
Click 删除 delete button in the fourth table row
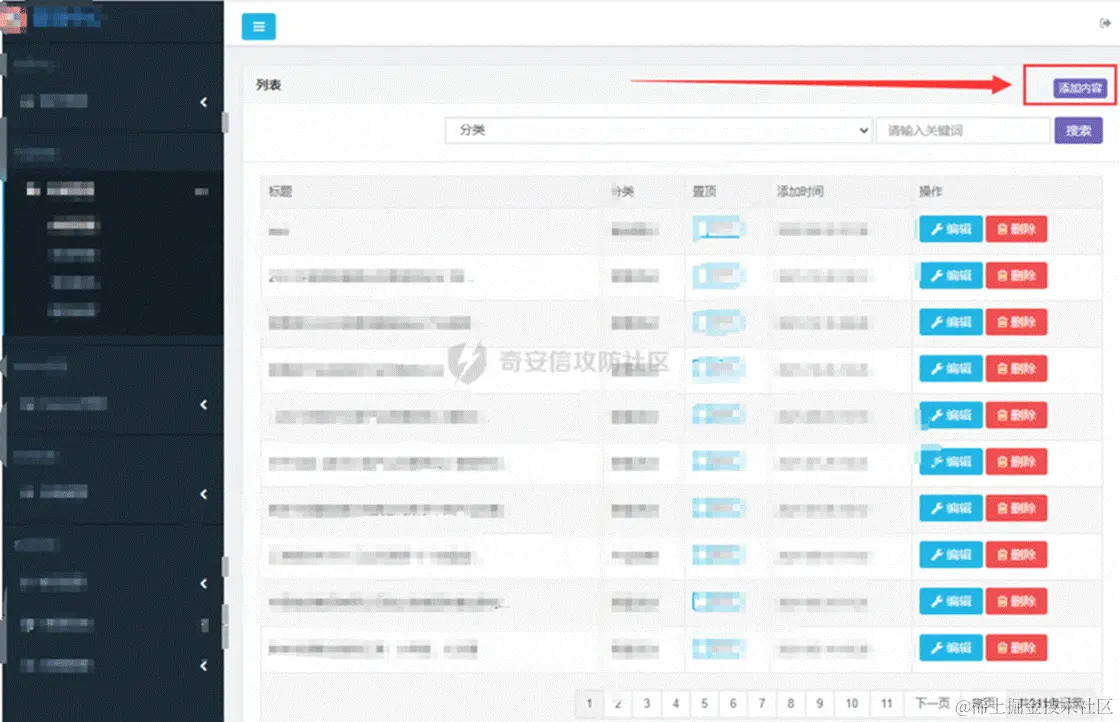coord(1016,368)
